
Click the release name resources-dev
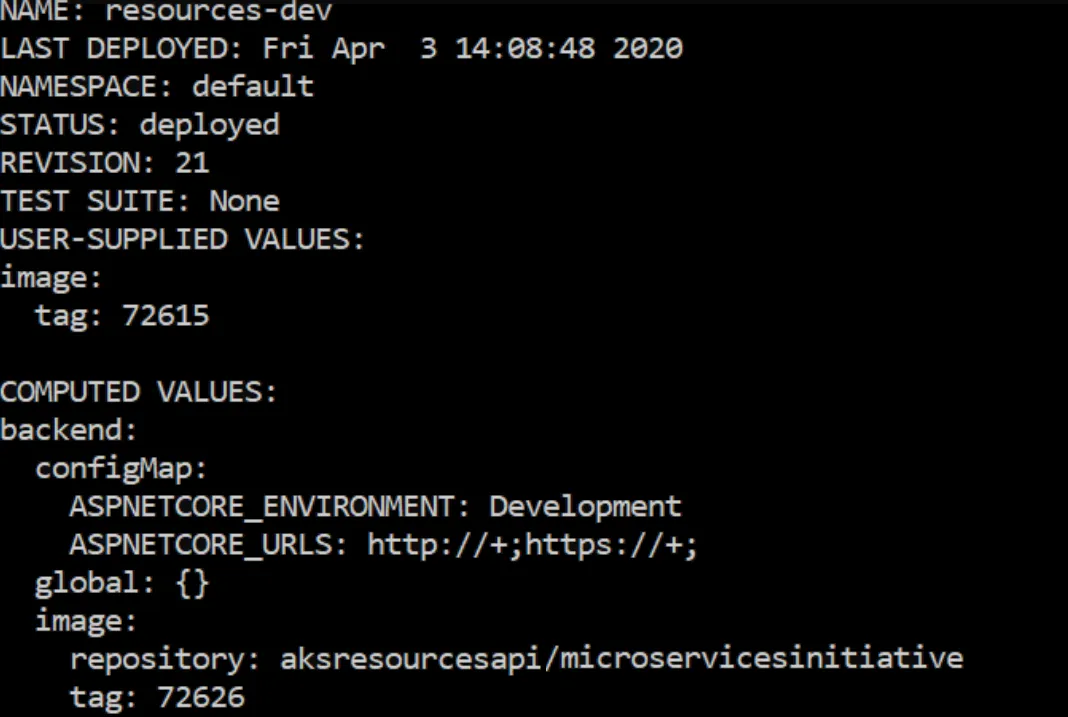pyautogui.click(x=218, y=10)
